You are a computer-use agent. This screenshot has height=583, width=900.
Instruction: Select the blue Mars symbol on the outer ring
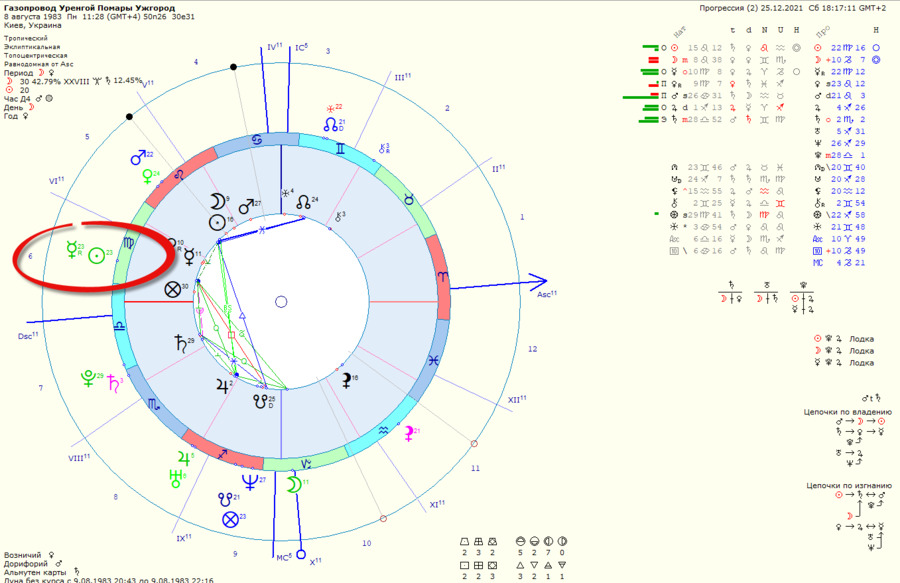[x=138, y=159]
